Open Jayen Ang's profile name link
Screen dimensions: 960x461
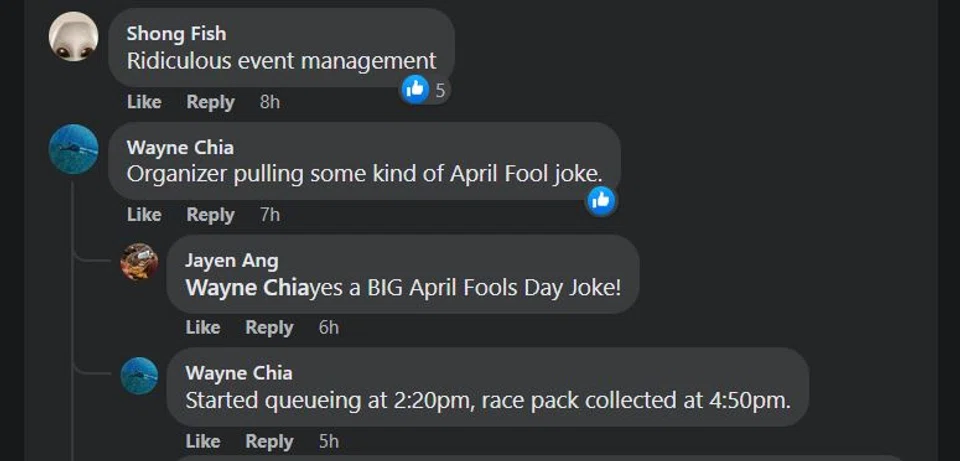pos(232,261)
